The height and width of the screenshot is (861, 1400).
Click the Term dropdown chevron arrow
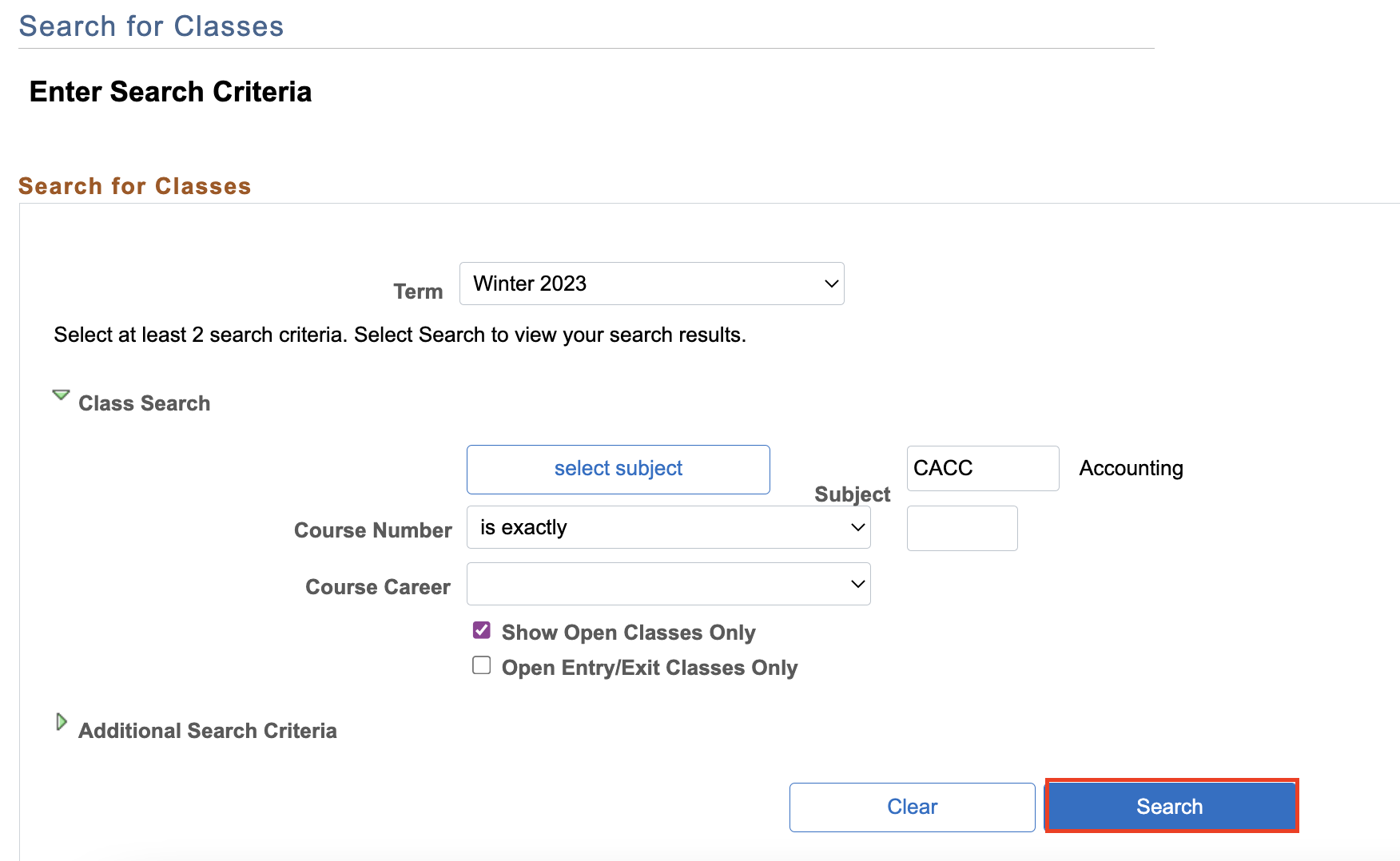[831, 284]
